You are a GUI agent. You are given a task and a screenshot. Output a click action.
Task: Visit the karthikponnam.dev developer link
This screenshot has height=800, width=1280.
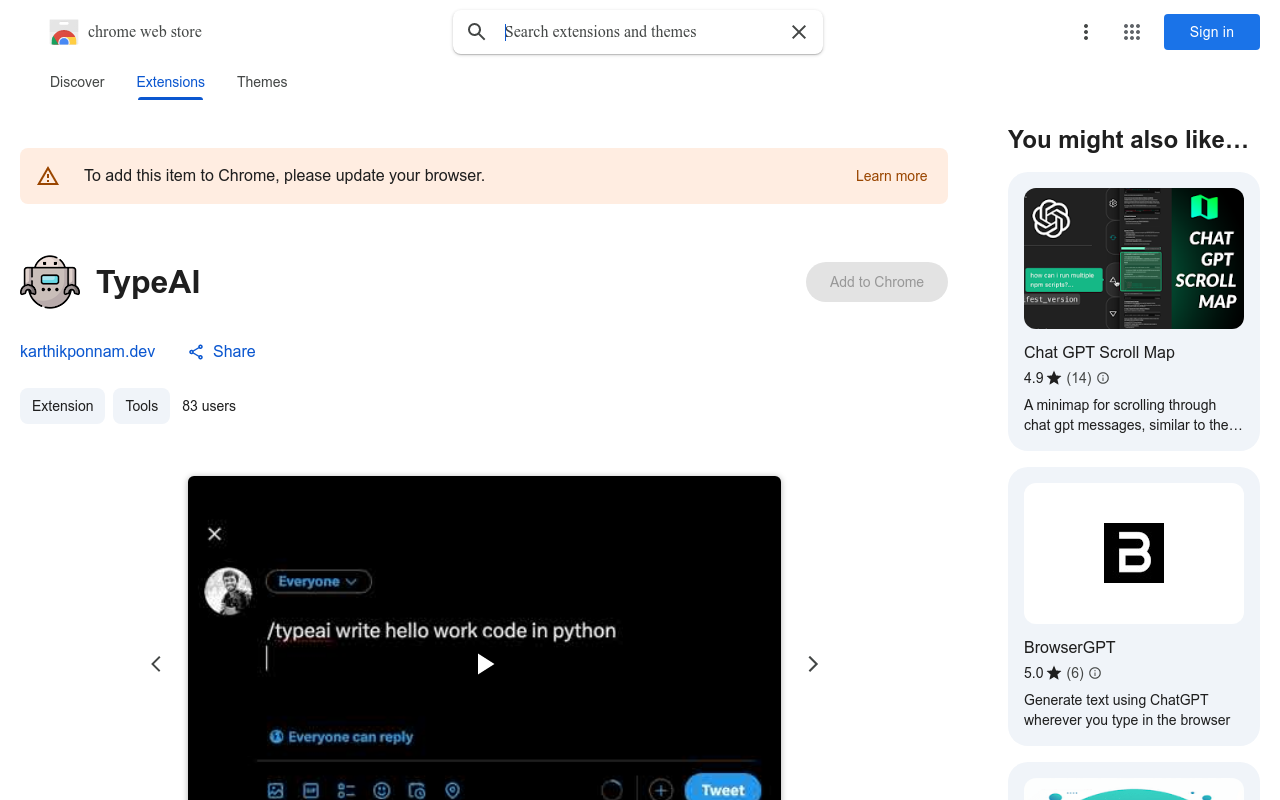click(88, 351)
